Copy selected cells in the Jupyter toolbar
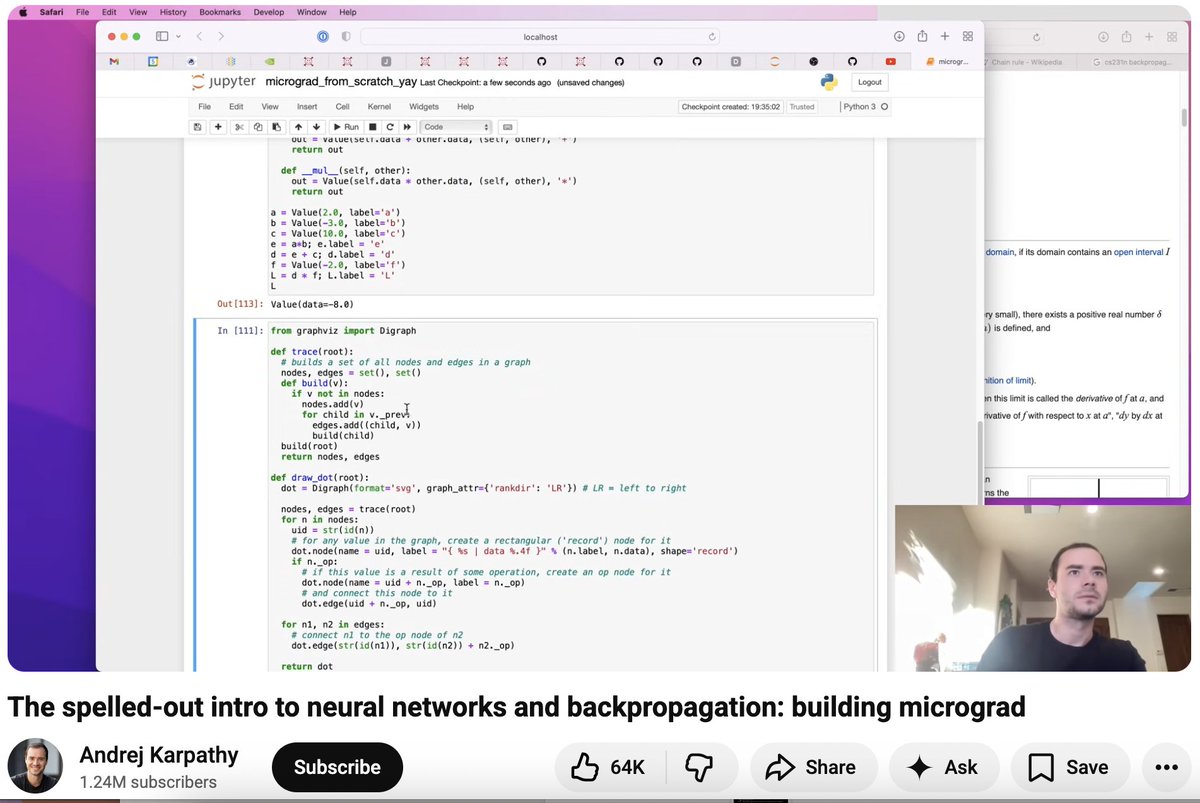The image size is (1200, 803). (x=257, y=127)
